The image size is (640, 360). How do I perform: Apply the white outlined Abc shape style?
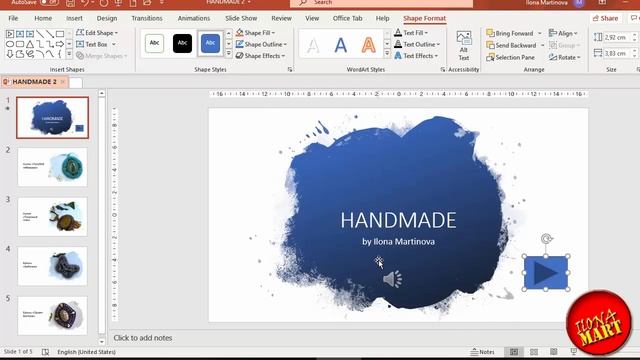[x=154, y=43]
